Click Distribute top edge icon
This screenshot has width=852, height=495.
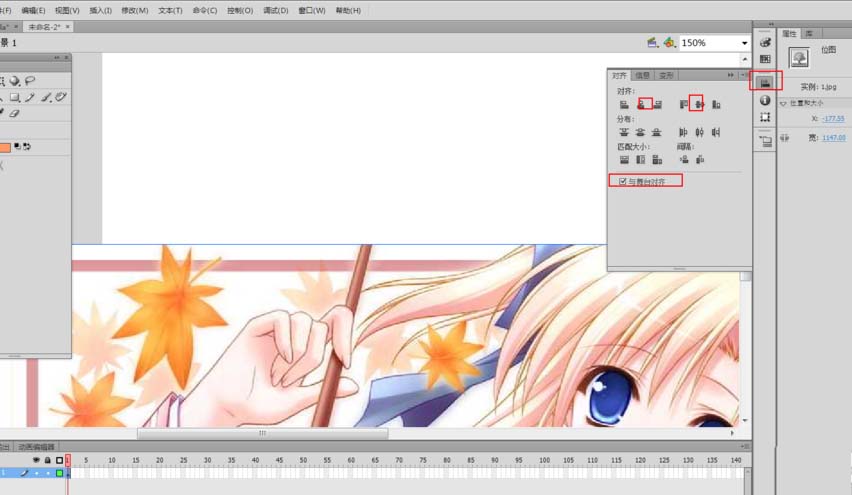coord(624,132)
